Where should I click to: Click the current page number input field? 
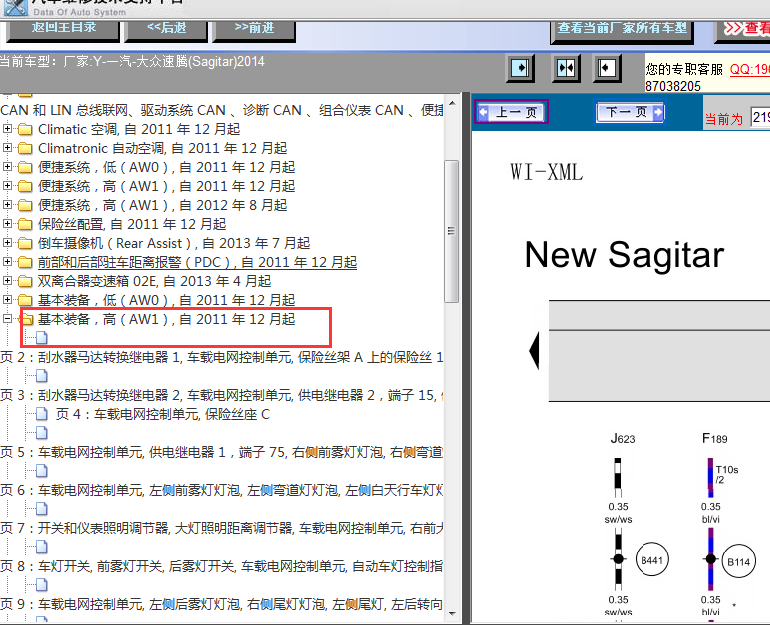(x=760, y=118)
